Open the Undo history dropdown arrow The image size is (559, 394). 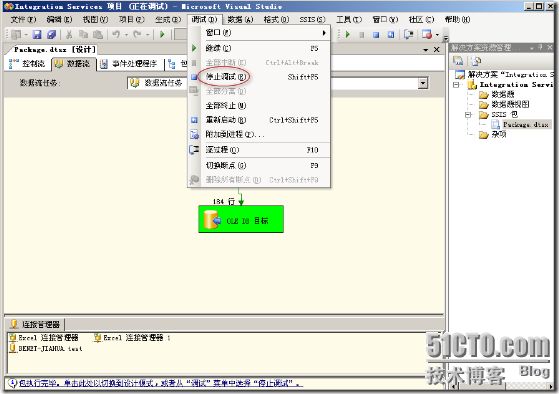click(x=127, y=35)
